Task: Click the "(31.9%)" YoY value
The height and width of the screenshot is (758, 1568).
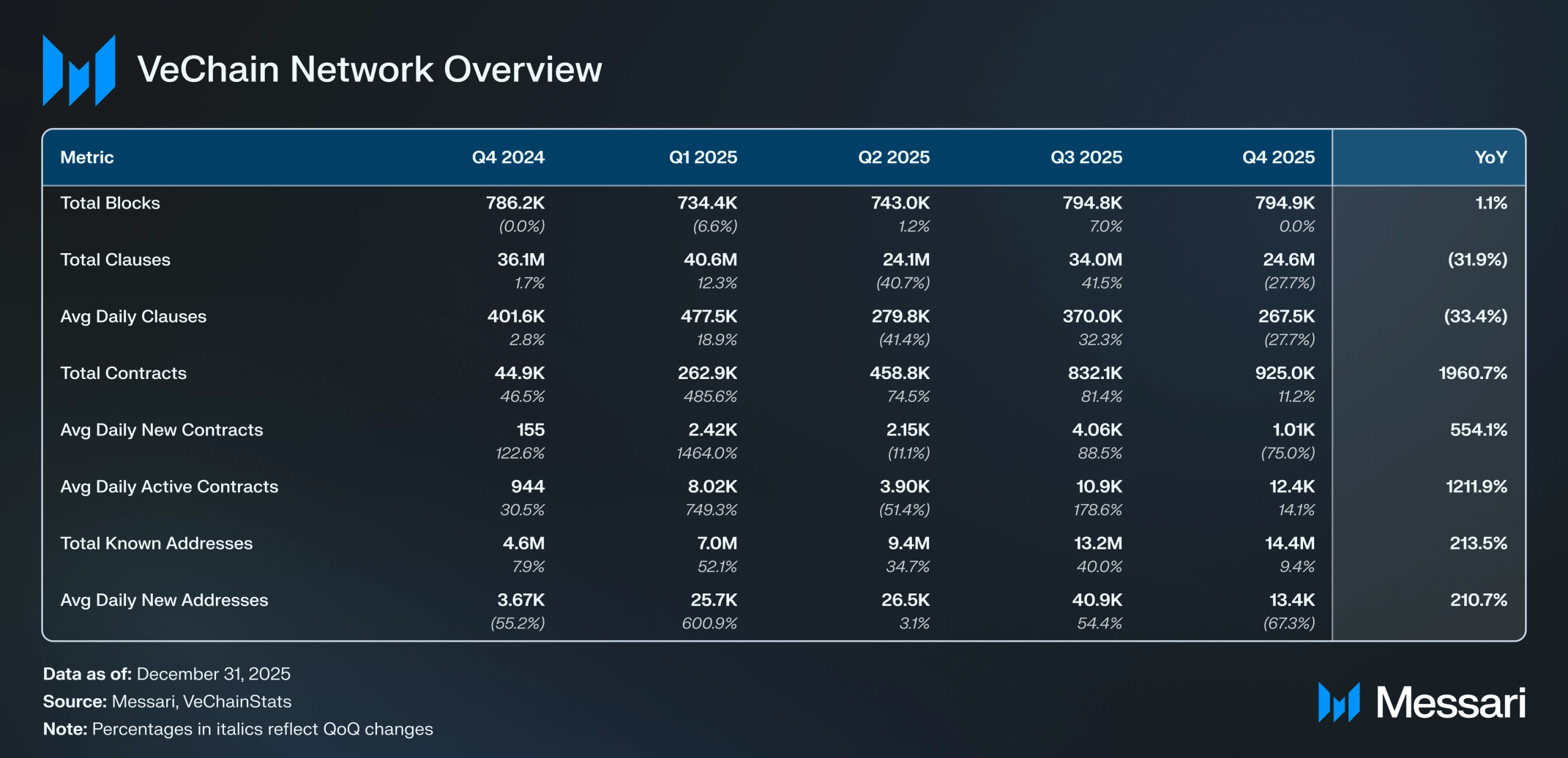Action: pos(1477,260)
